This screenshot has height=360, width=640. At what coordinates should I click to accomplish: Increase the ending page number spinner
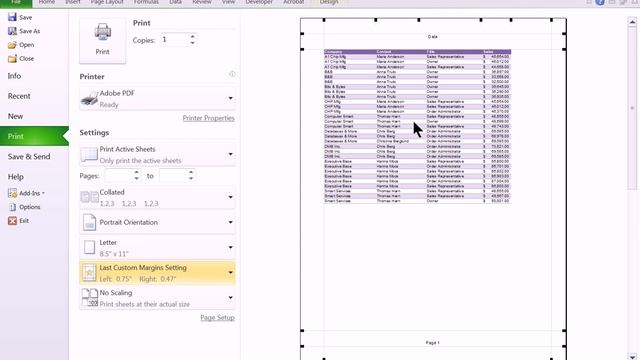click(x=191, y=173)
